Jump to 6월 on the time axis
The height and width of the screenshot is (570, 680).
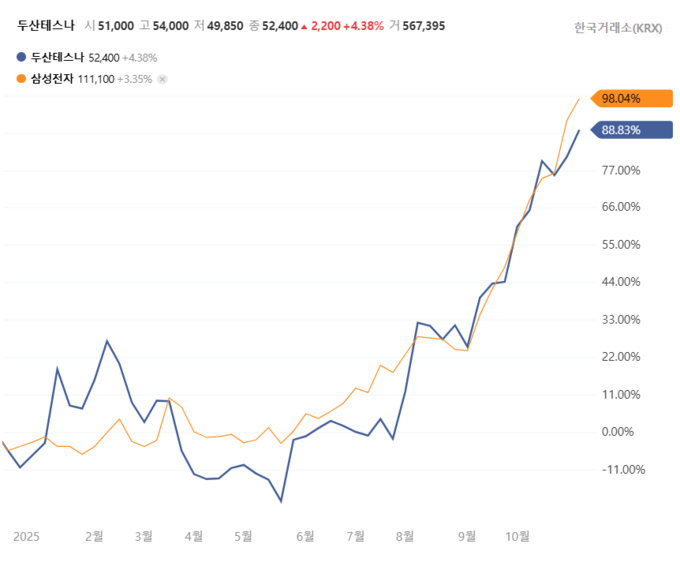click(x=305, y=536)
